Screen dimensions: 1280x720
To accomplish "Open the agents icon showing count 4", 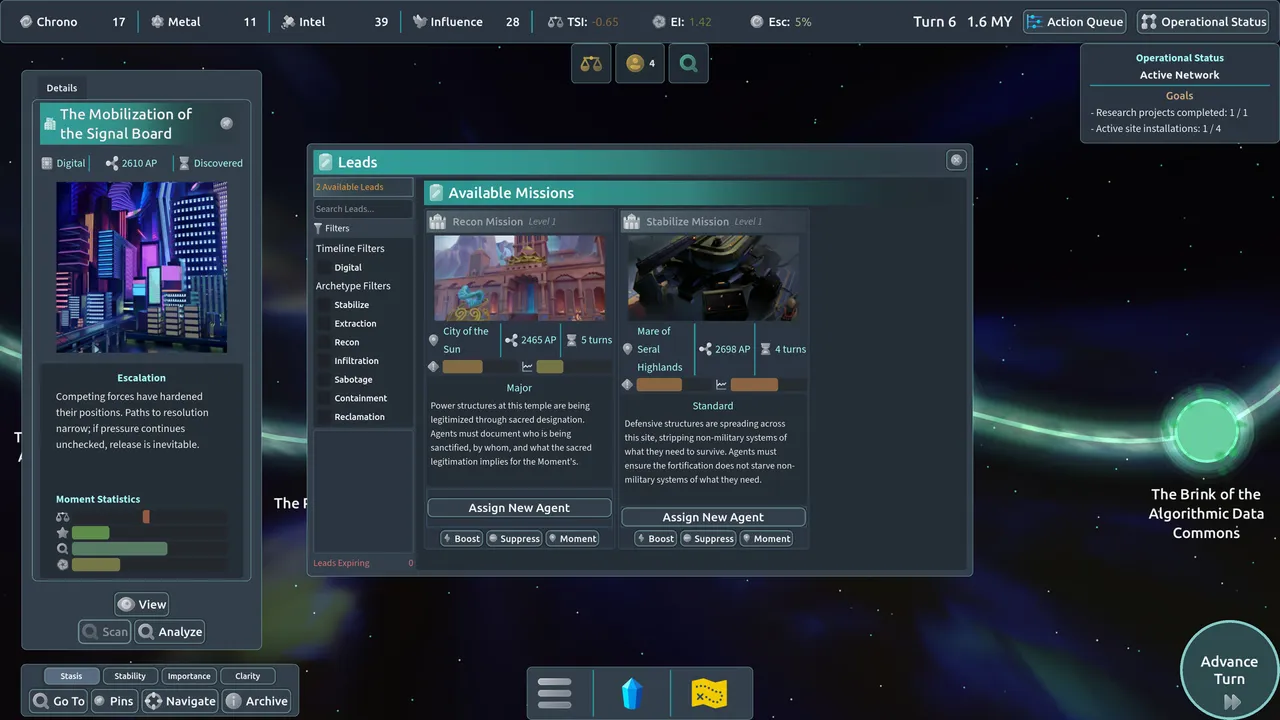I will (640, 64).
